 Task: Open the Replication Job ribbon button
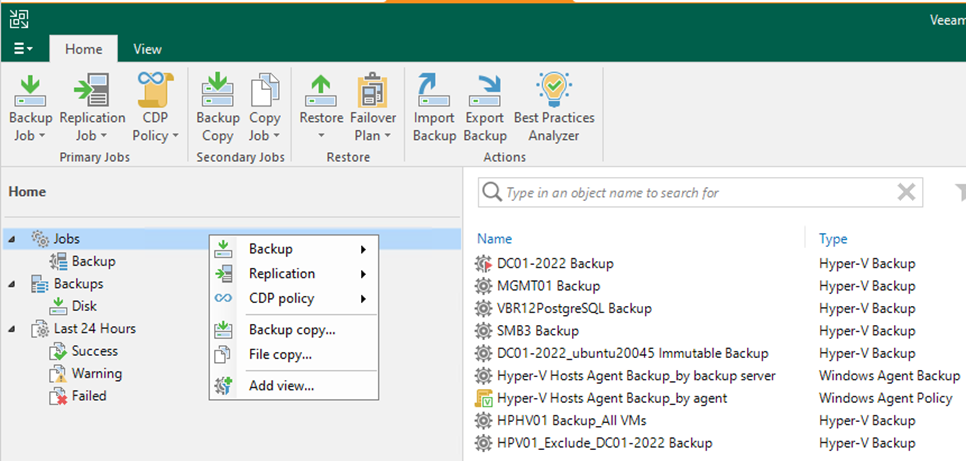point(92,108)
